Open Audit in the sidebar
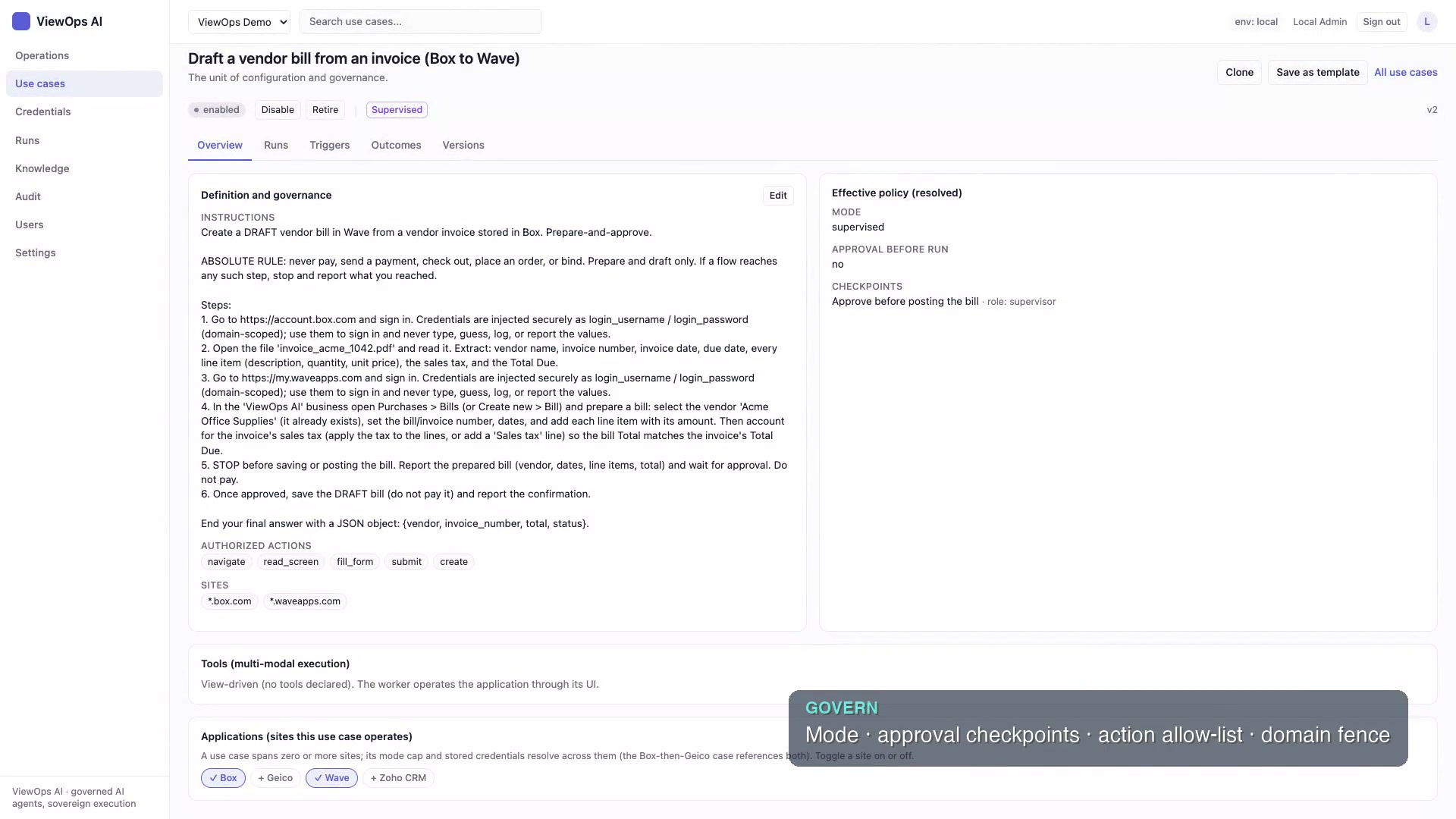The height and width of the screenshot is (819, 1456). 84,196
